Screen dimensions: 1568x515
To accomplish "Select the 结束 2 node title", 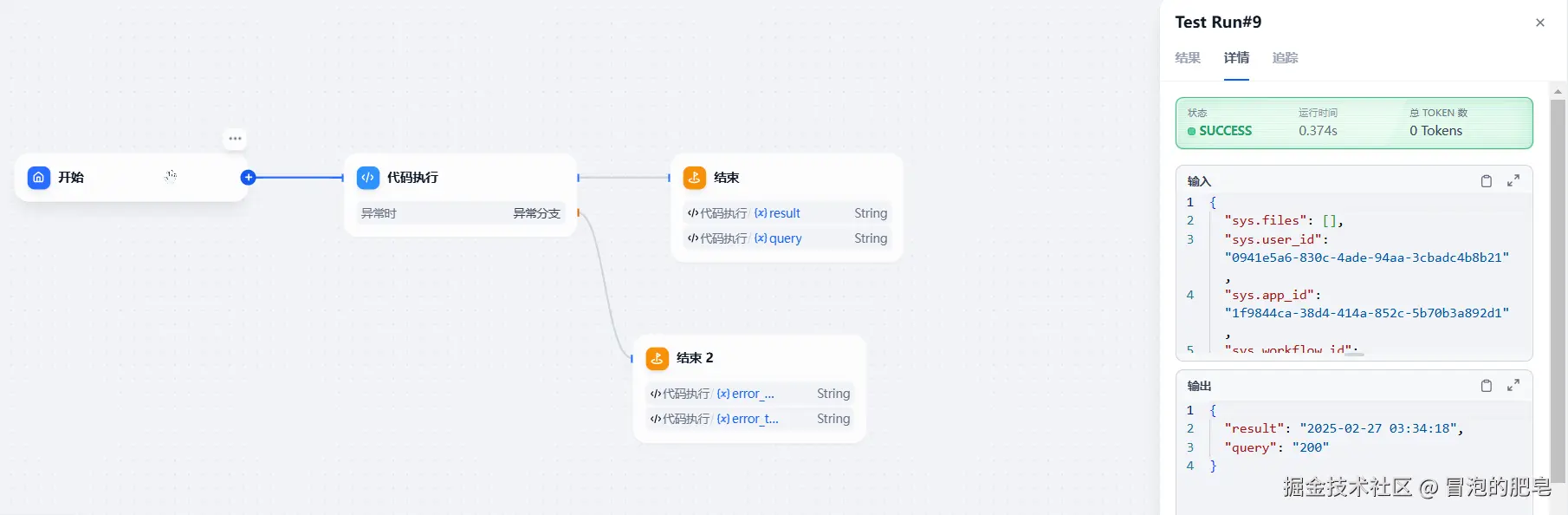I will 695,358.
